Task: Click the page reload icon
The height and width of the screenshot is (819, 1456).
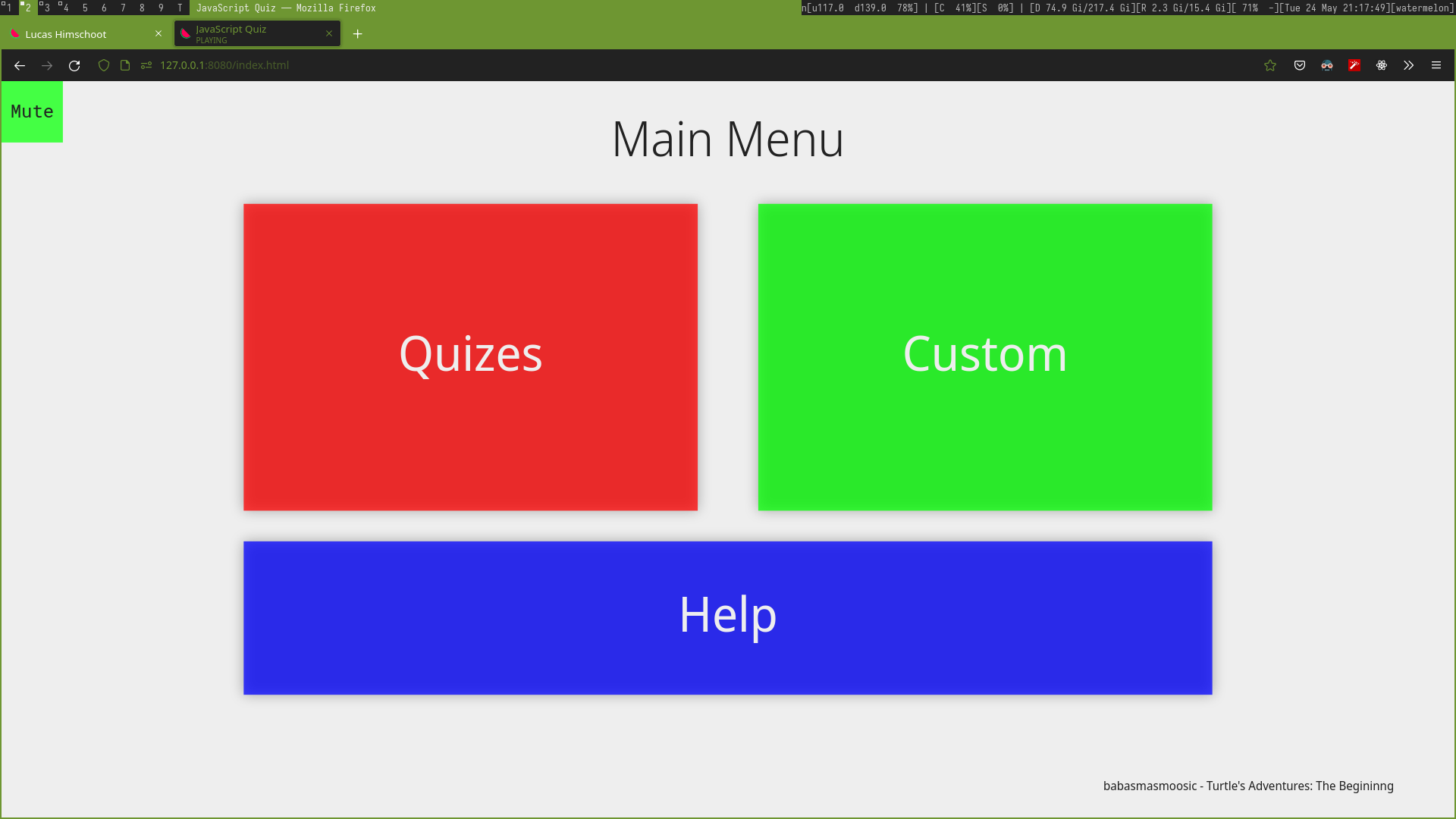Action: (x=75, y=65)
